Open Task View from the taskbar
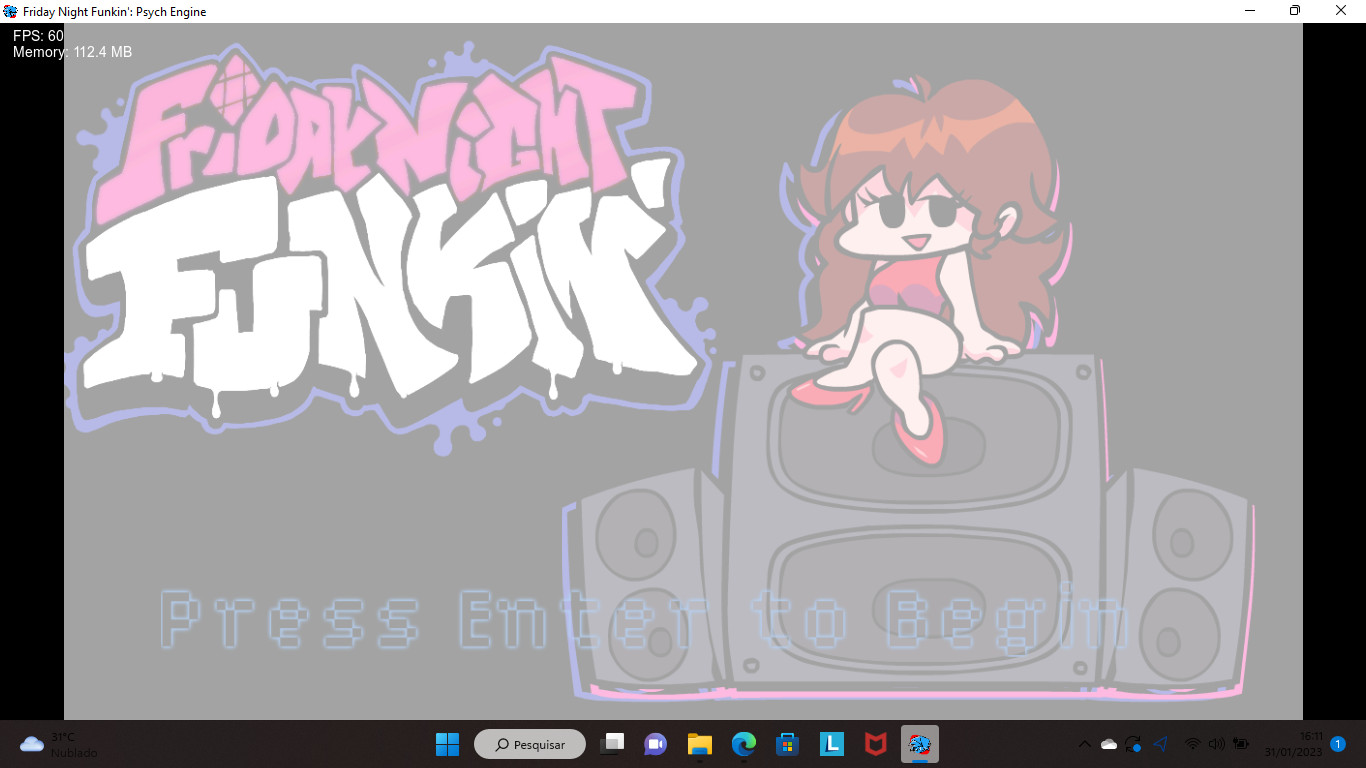The image size is (1366, 768). coord(612,744)
